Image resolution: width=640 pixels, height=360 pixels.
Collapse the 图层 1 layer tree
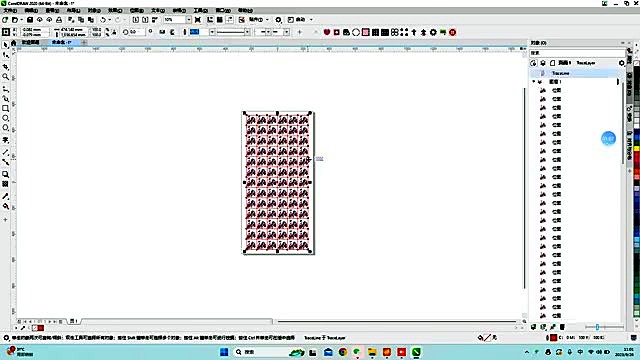click(533, 82)
